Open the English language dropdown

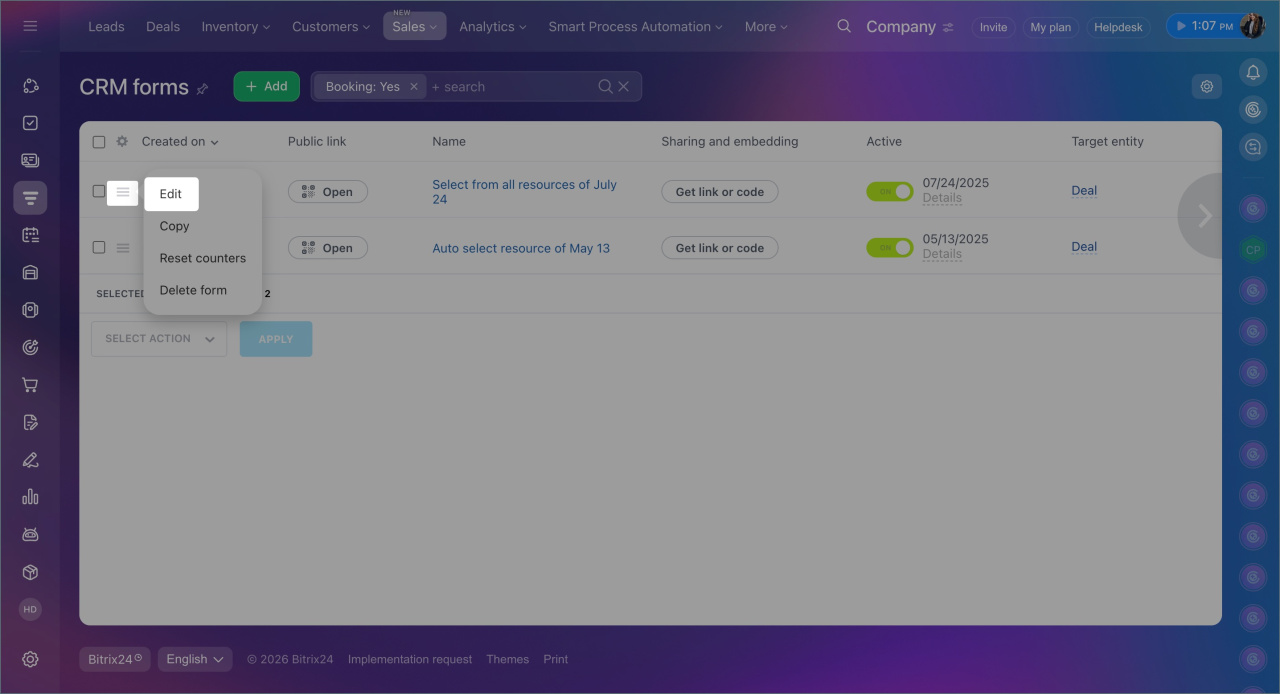click(195, 659)
